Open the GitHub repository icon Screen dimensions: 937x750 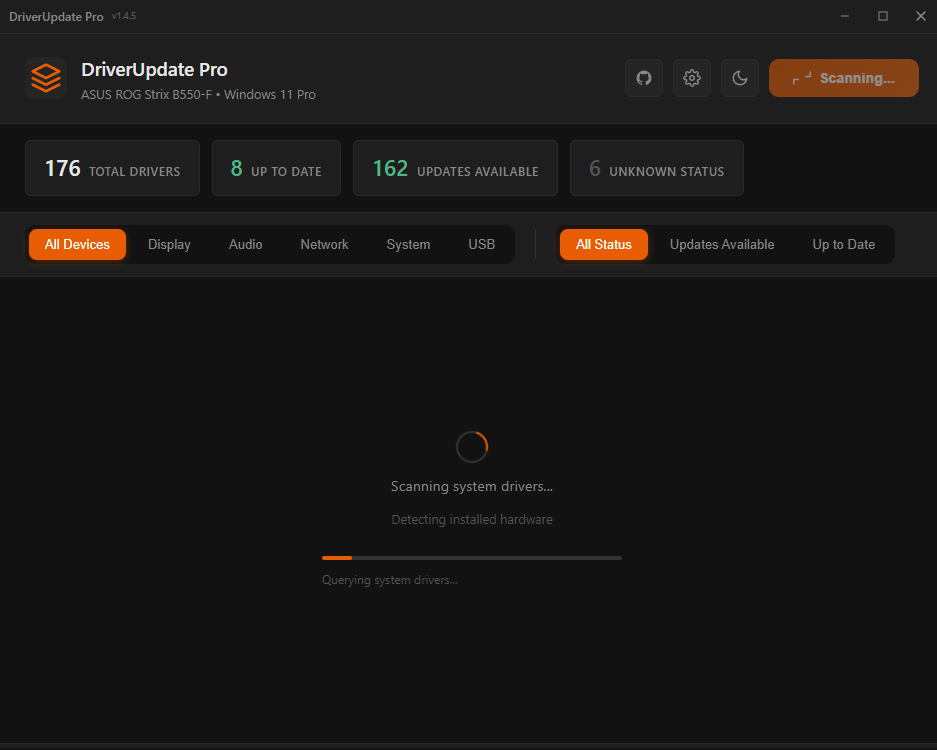click(643, 78)
